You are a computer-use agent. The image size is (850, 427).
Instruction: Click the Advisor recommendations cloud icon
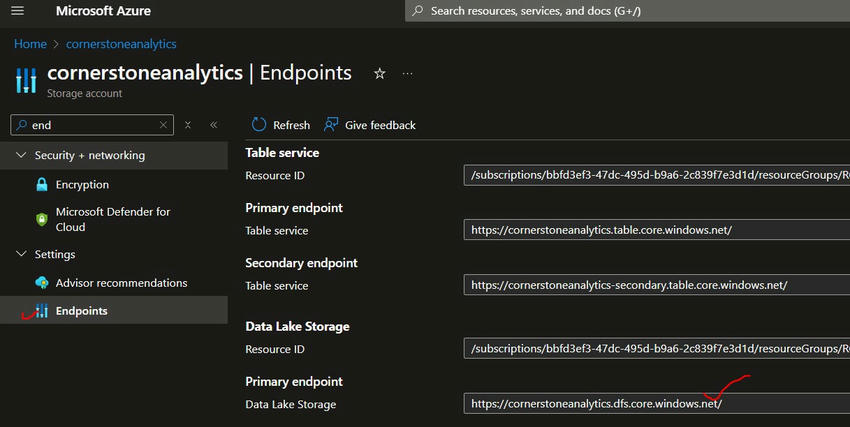(x=42, y=283)
